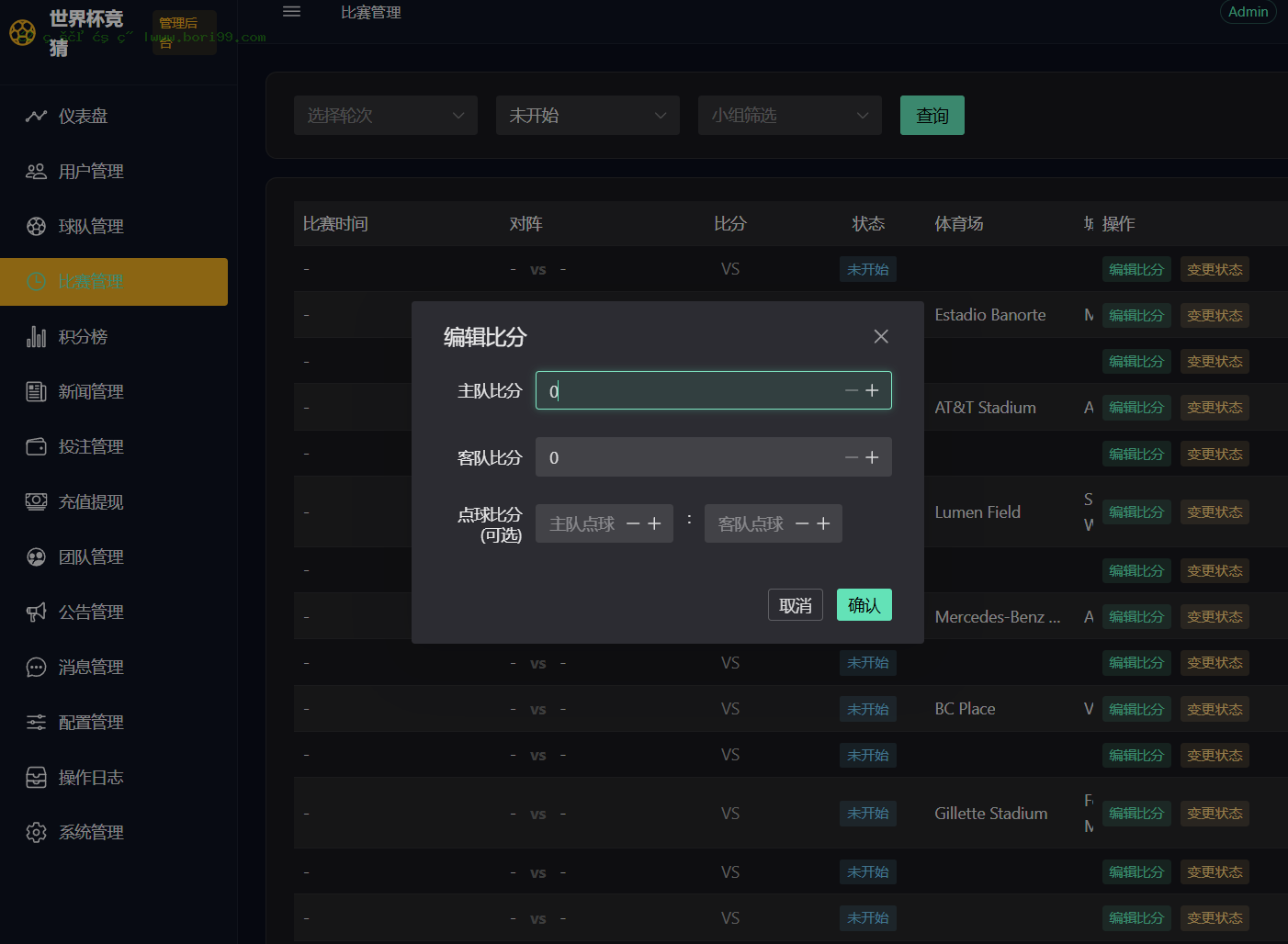Click 编辑比分 in the AT&T Stadium row
Screen dimensions: 1288x944
pos(1136,408)
